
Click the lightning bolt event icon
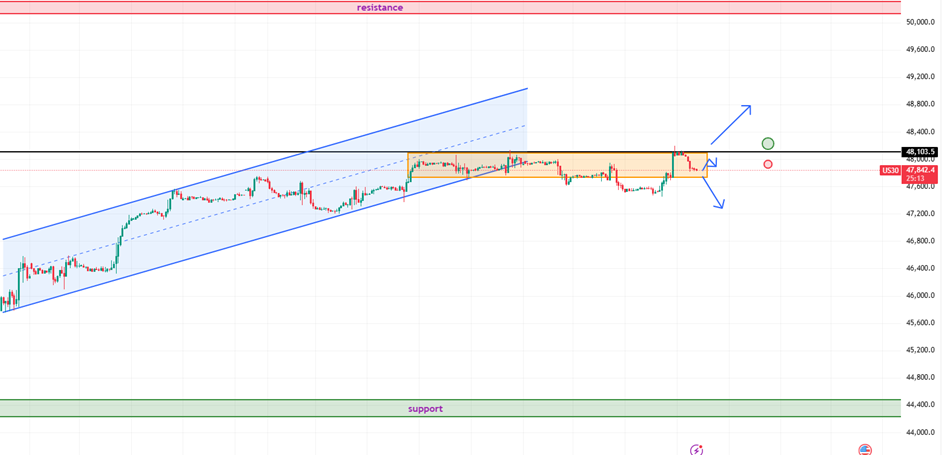pos(697,450)
